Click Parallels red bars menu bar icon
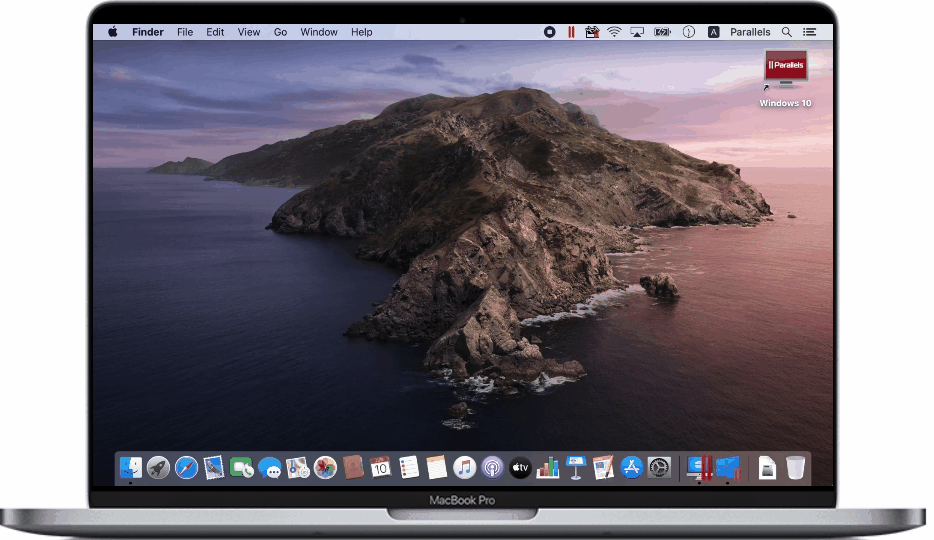The image size is (934, 540). tap(571, 32)
